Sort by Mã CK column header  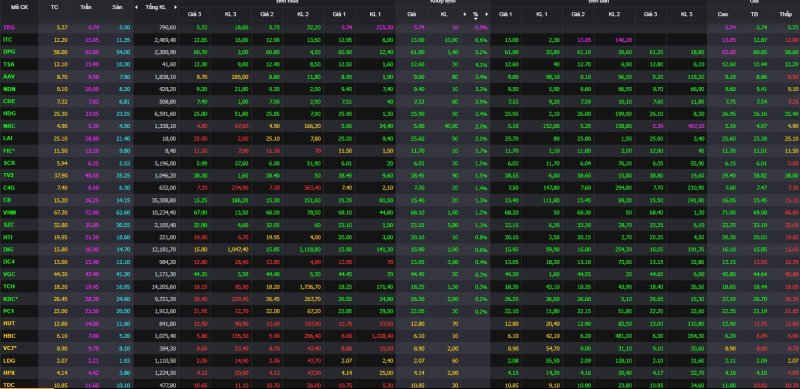click(x=19, y=7)
